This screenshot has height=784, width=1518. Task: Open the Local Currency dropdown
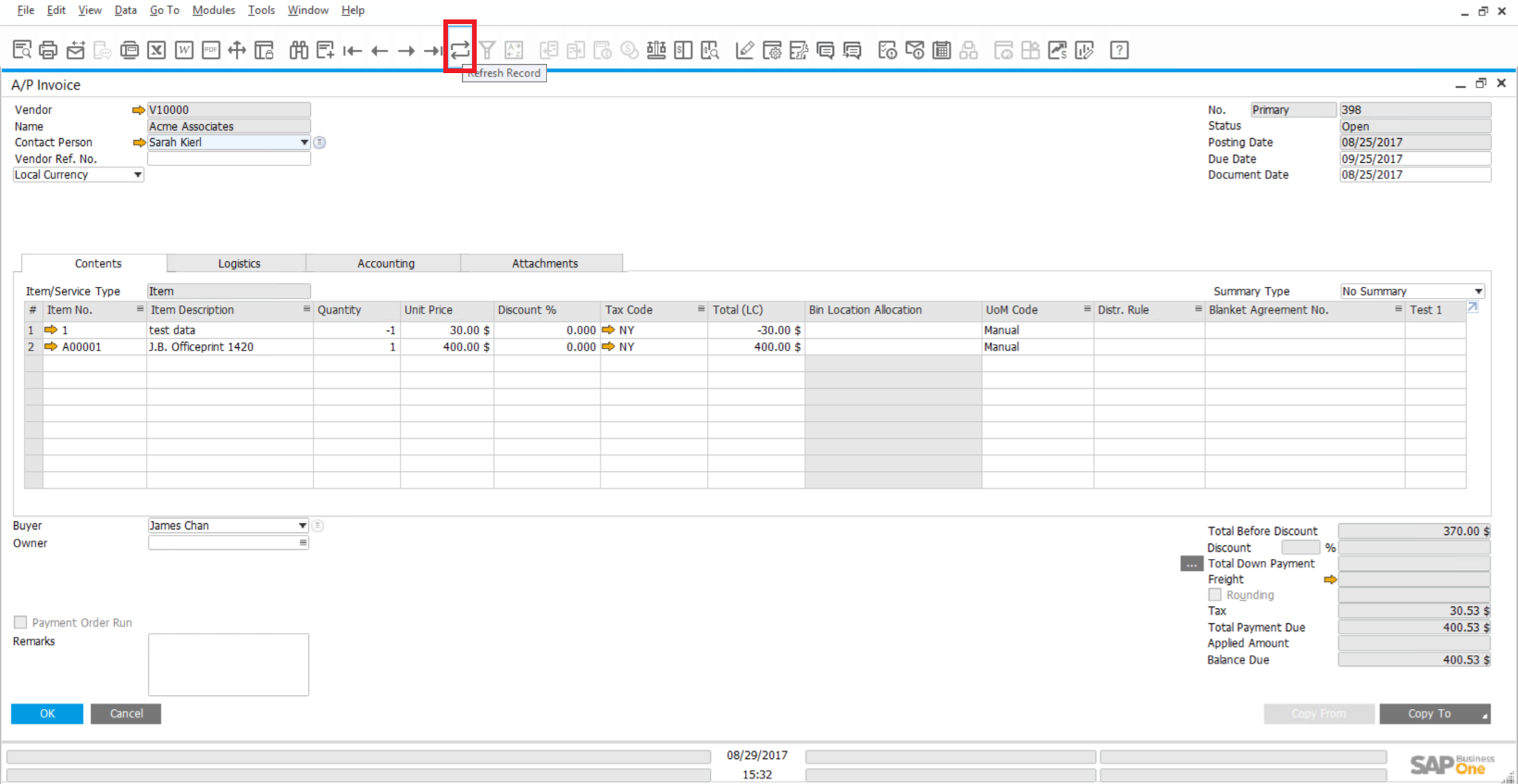(138, 175)
